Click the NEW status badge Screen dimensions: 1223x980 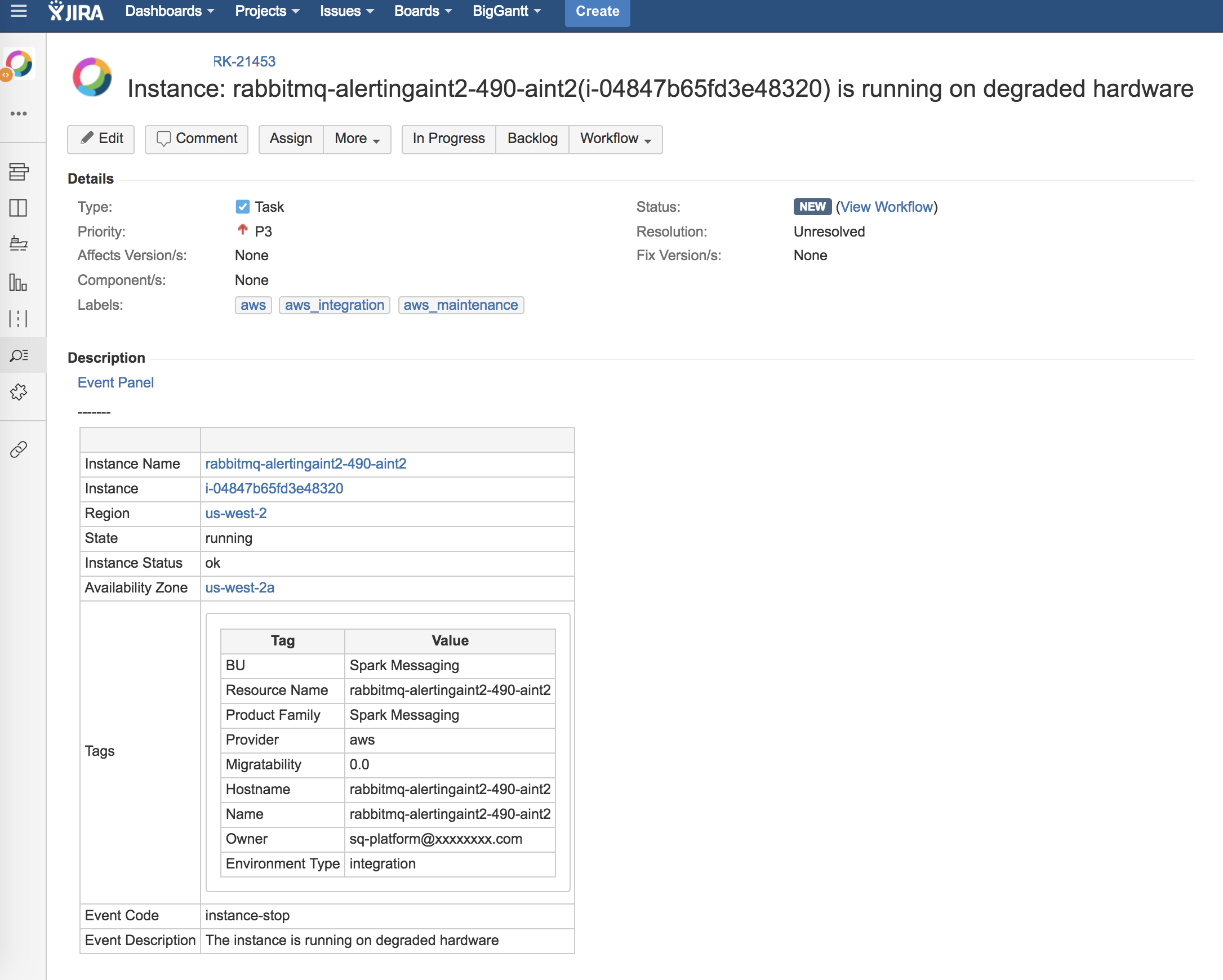click(812, 207)
